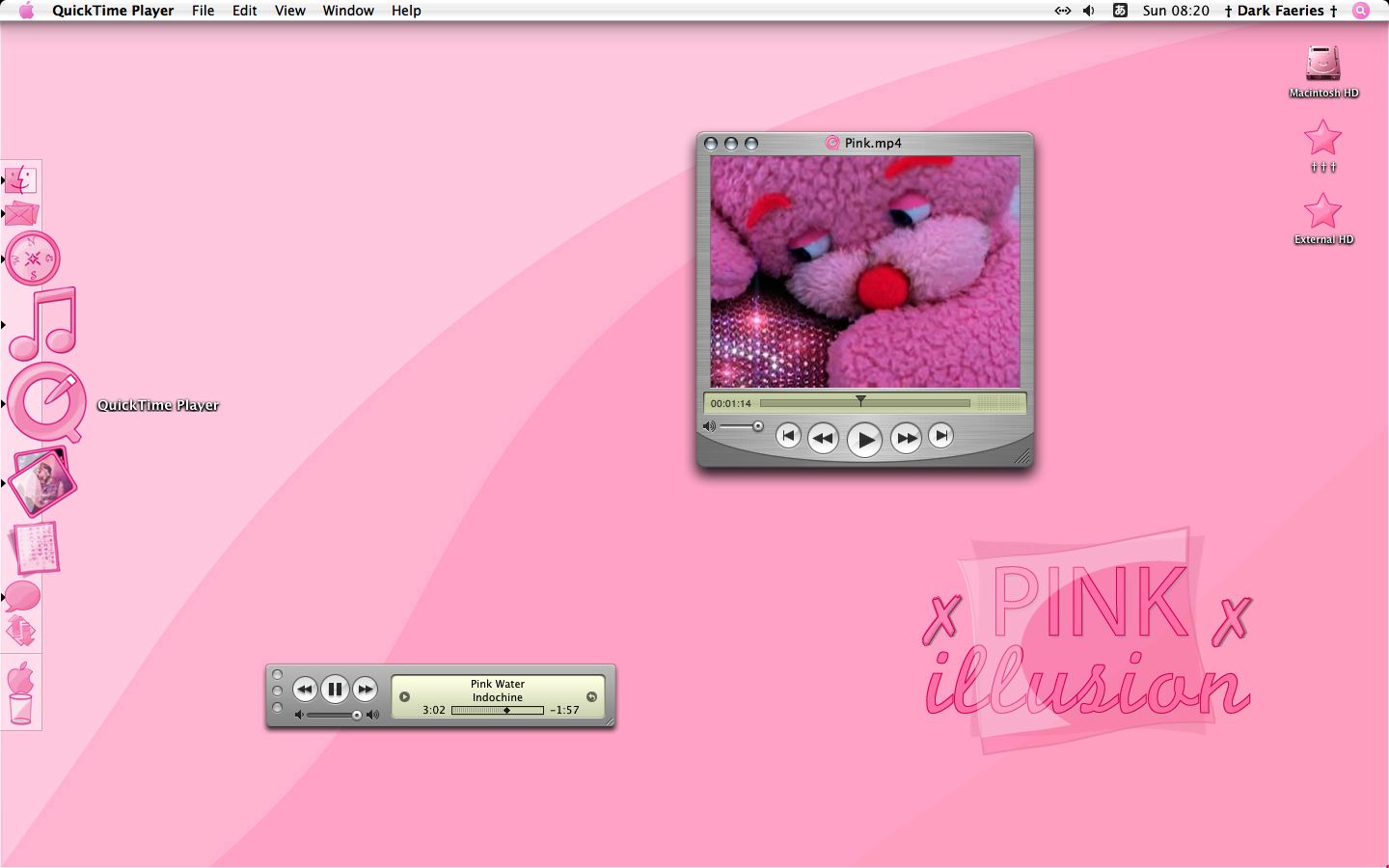Click the menu bar volume icon
The height and width of the screenshot is (868, 1389).
pos(1089,11)
